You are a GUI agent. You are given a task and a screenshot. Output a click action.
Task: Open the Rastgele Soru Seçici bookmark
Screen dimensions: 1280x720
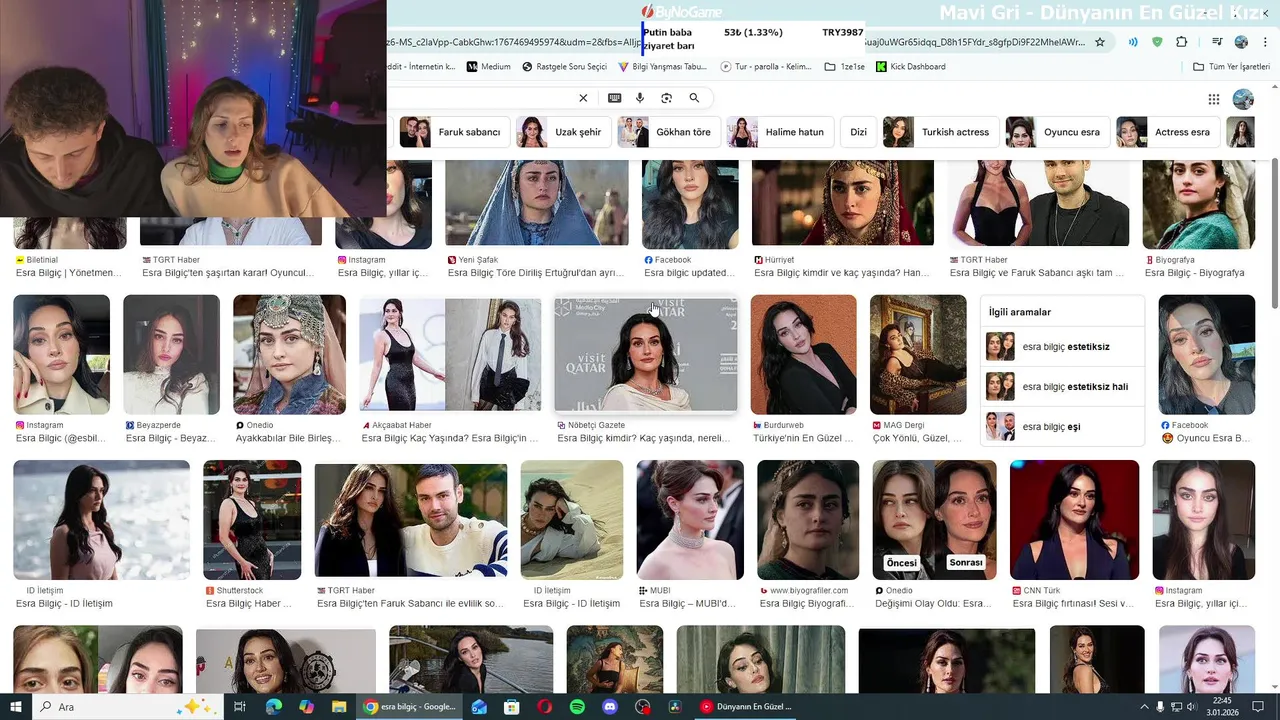(565, 67)
